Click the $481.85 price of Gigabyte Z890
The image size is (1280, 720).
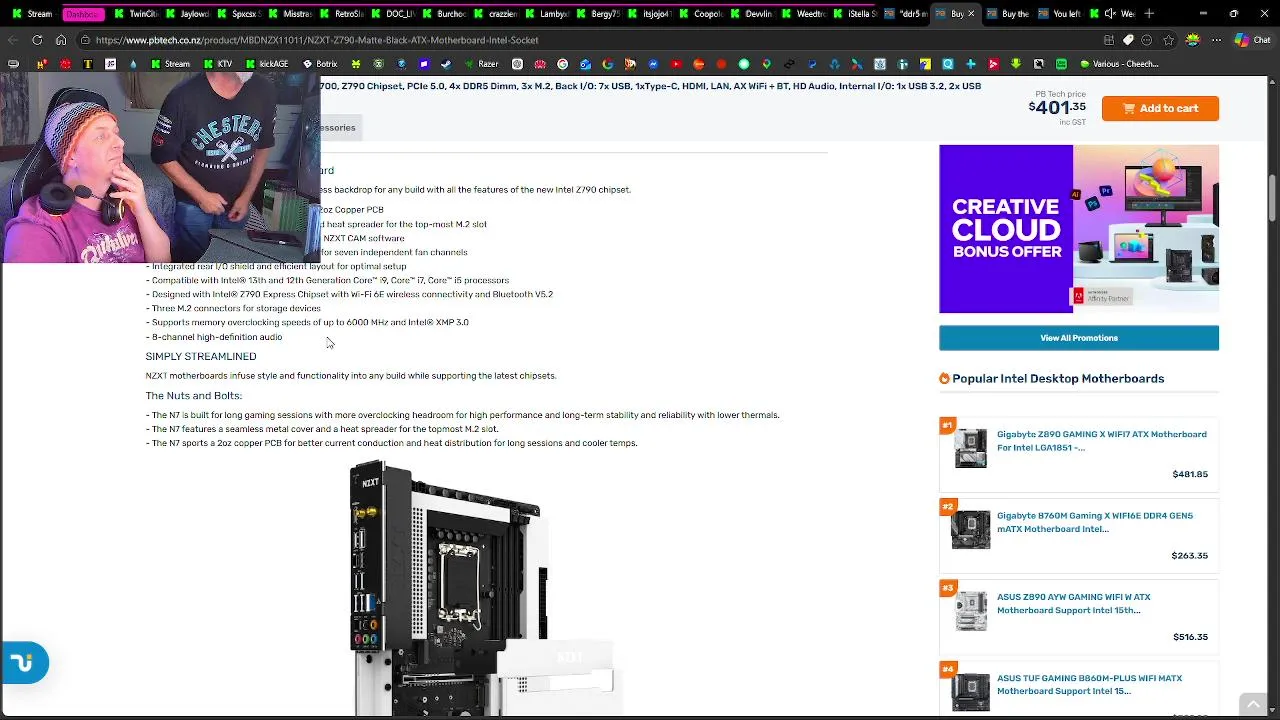click(1190, 474)
